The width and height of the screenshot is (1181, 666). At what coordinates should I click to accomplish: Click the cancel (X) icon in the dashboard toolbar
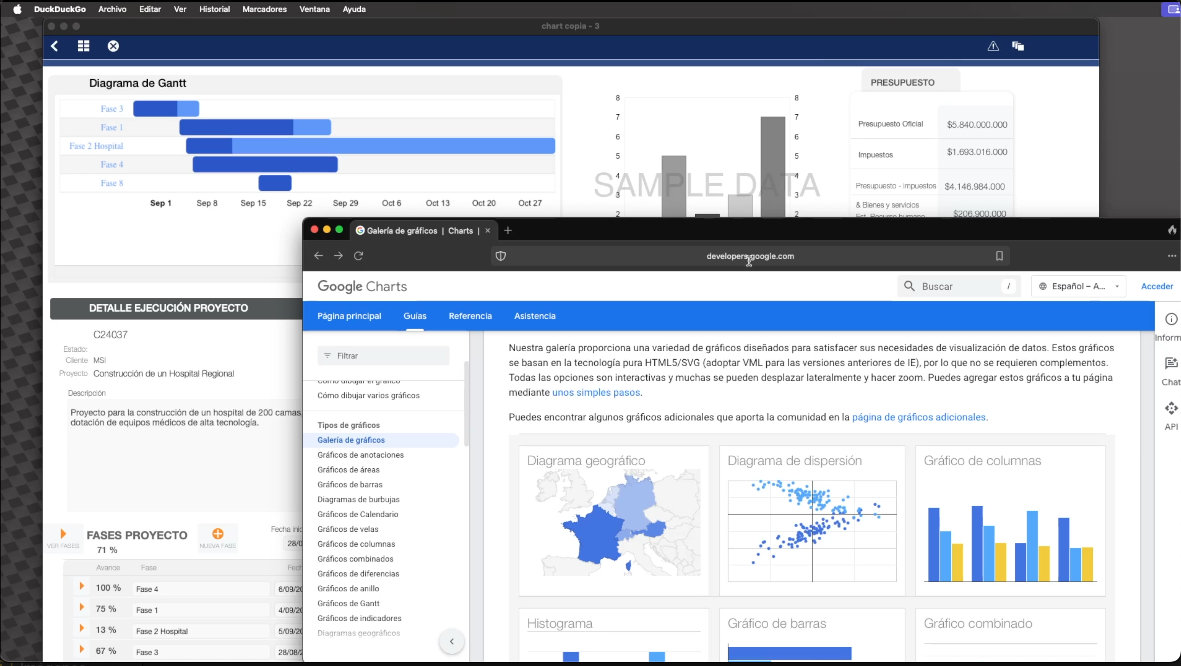coord(112,45)
